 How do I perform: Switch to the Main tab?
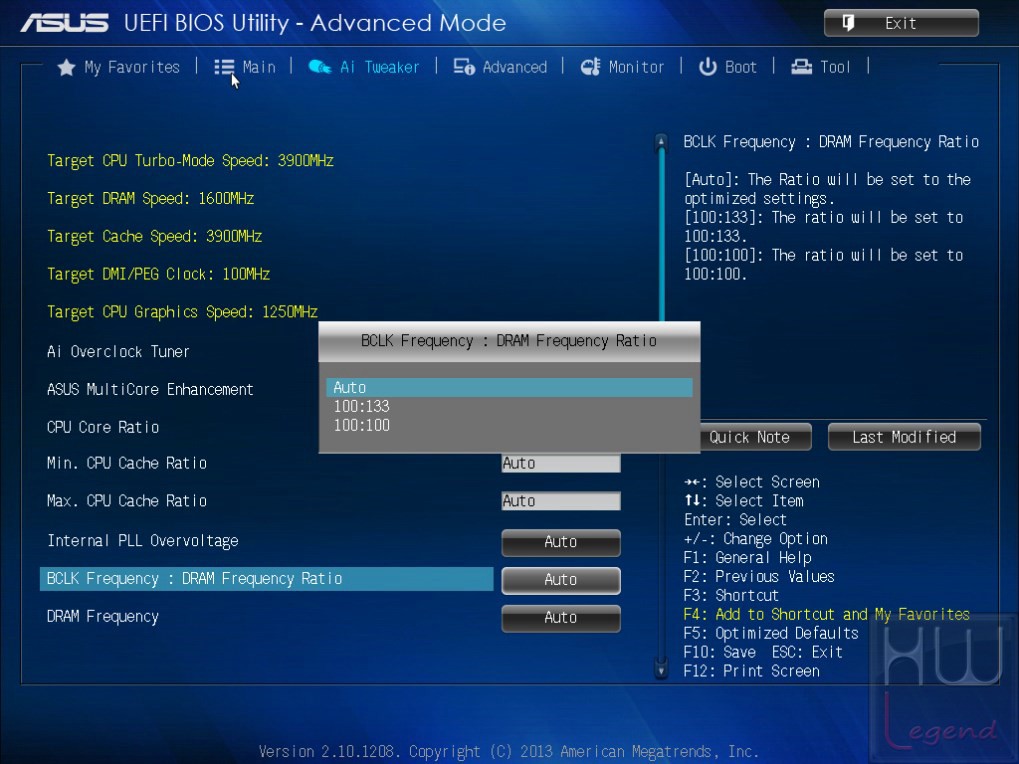click(x=245, y=67)
